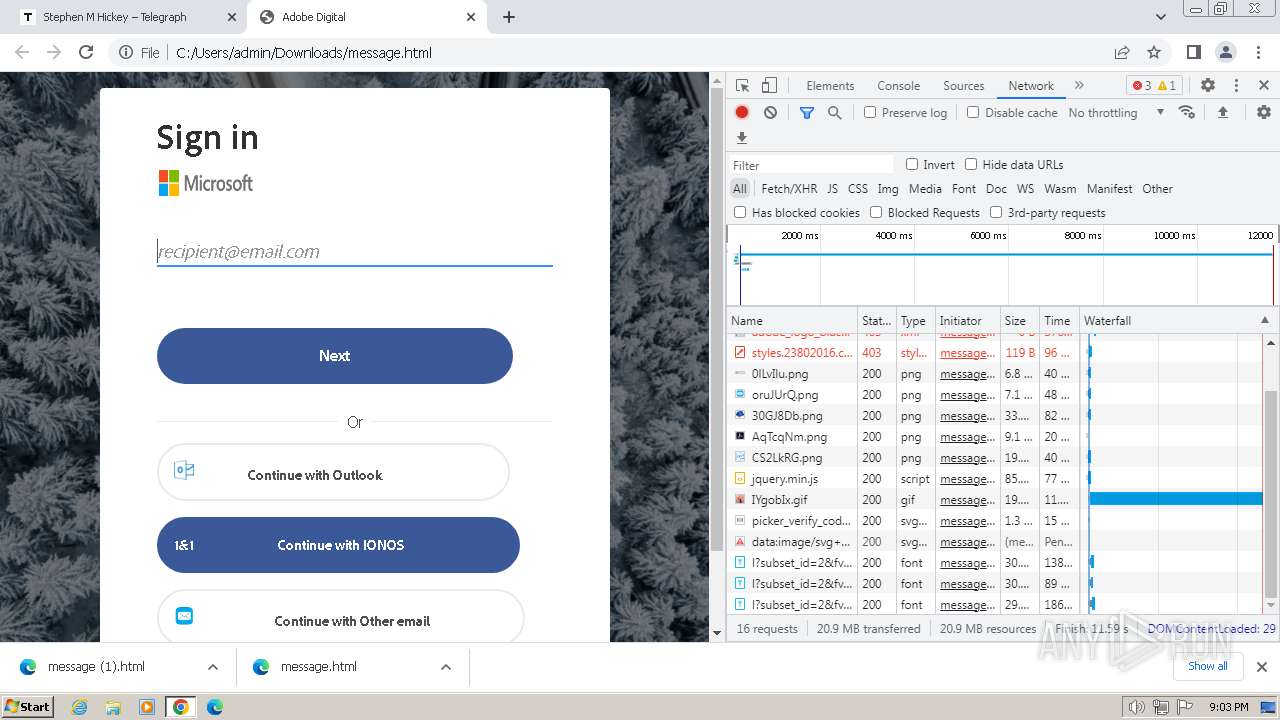Open the Sources tab
Screen dimensions: 1280x720
tap(963, 86)
